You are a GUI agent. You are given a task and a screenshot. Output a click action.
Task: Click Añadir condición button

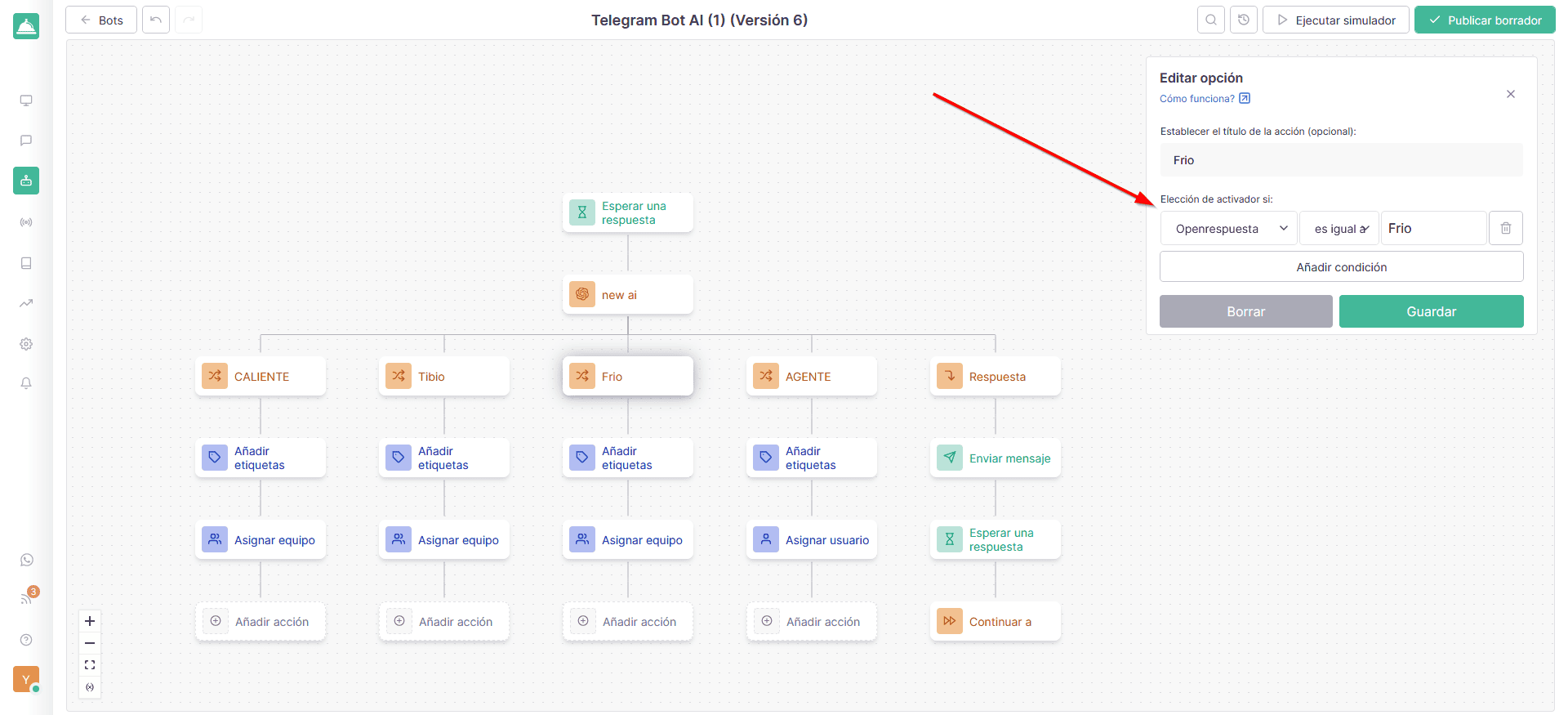tap(1342, 266)
